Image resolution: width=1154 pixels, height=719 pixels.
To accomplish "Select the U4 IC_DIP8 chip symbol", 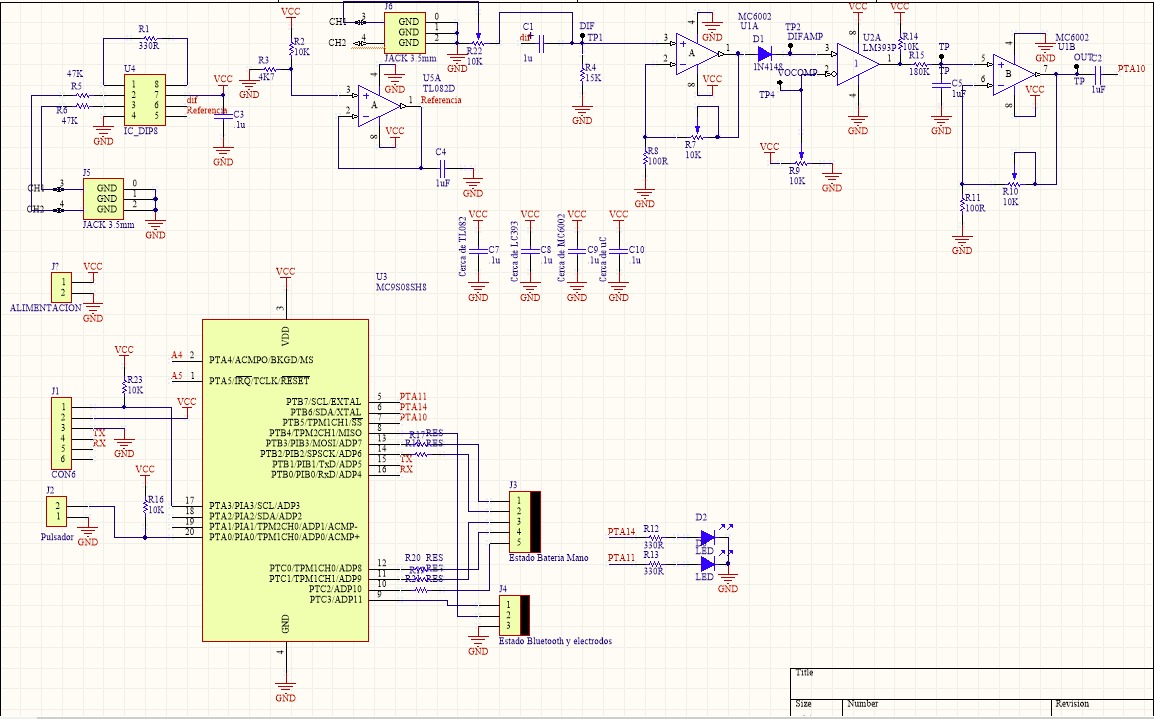I will pyautogui.click(x=144, y=99).
